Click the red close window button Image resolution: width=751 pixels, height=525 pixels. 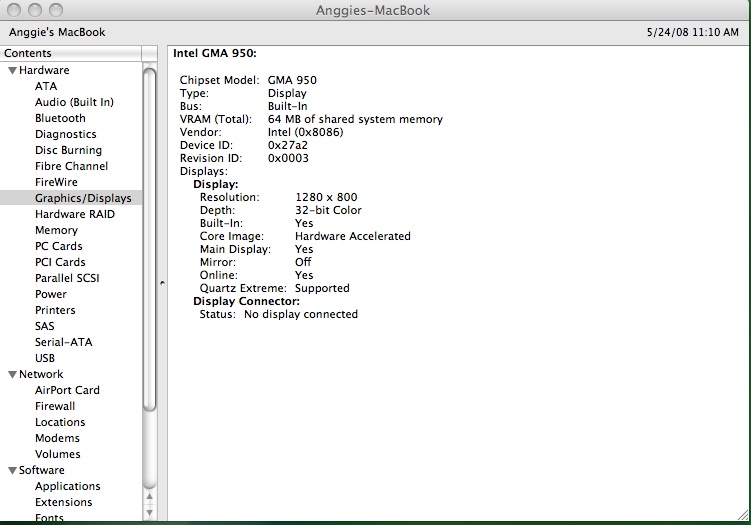click(14, 10)
